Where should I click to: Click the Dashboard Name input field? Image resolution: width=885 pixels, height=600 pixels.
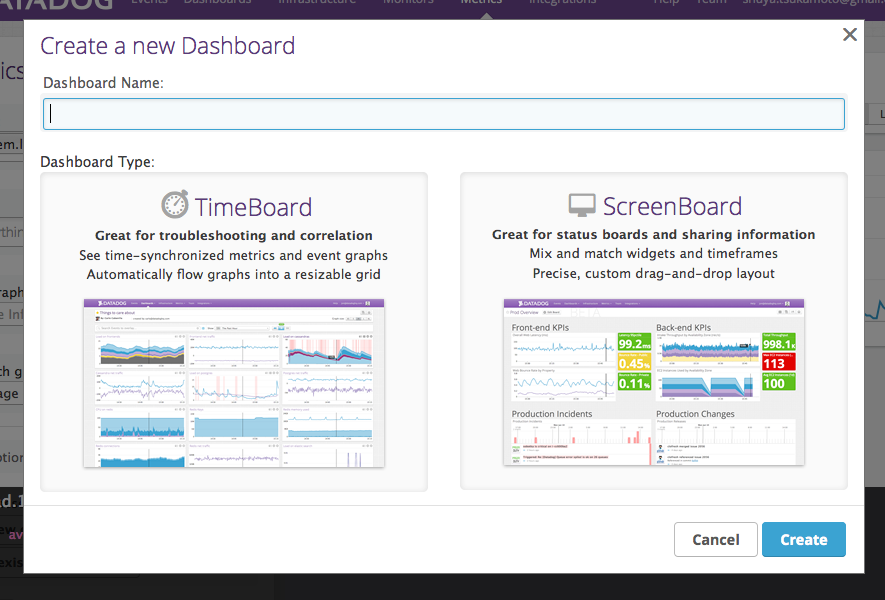tap(442, 113)
